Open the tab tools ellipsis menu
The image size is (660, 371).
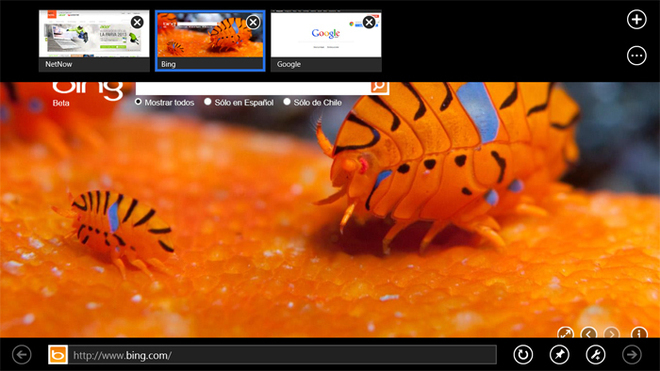tap(636, 56)
